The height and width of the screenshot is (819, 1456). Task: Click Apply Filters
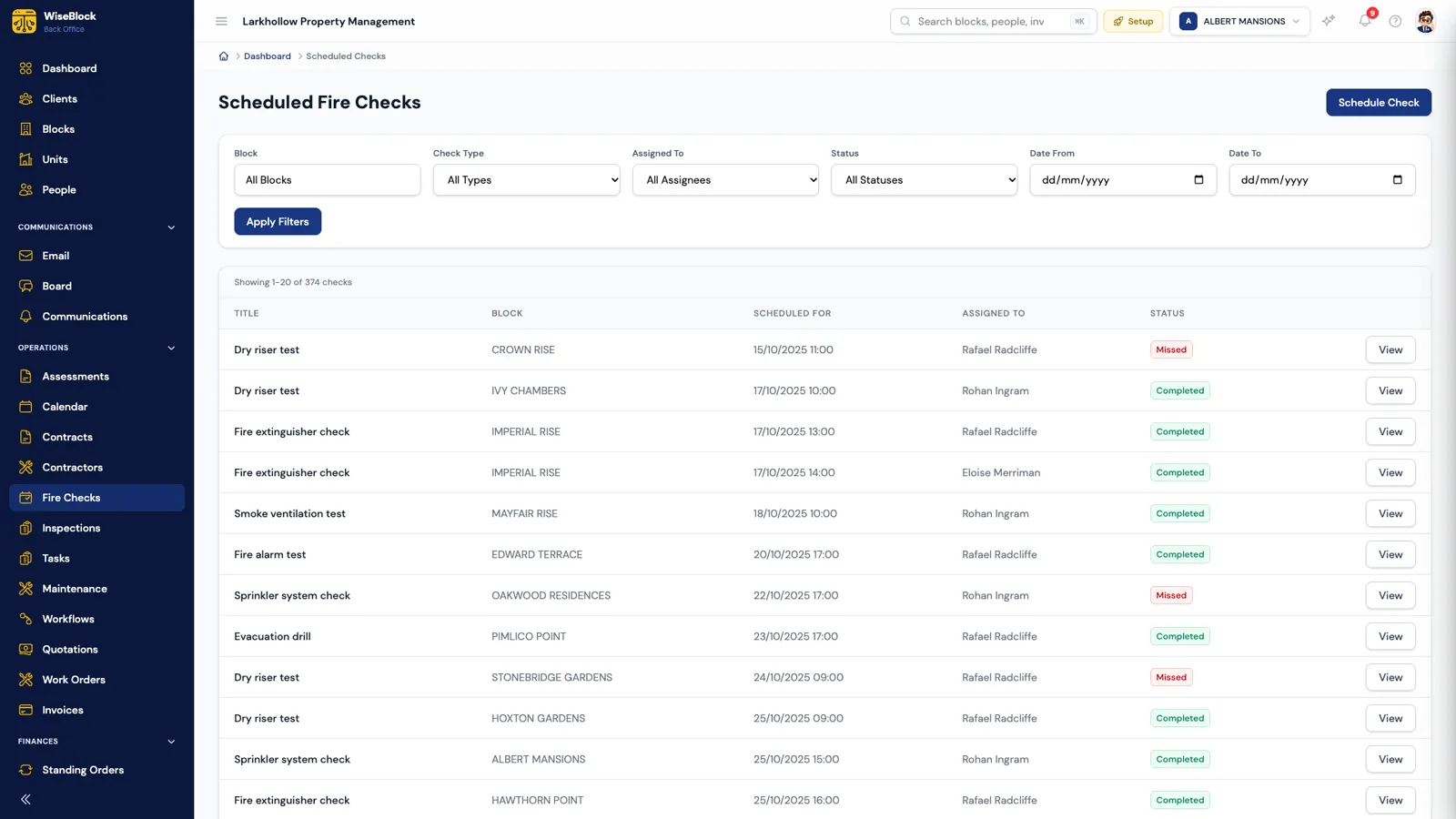[x=278, y=221]
